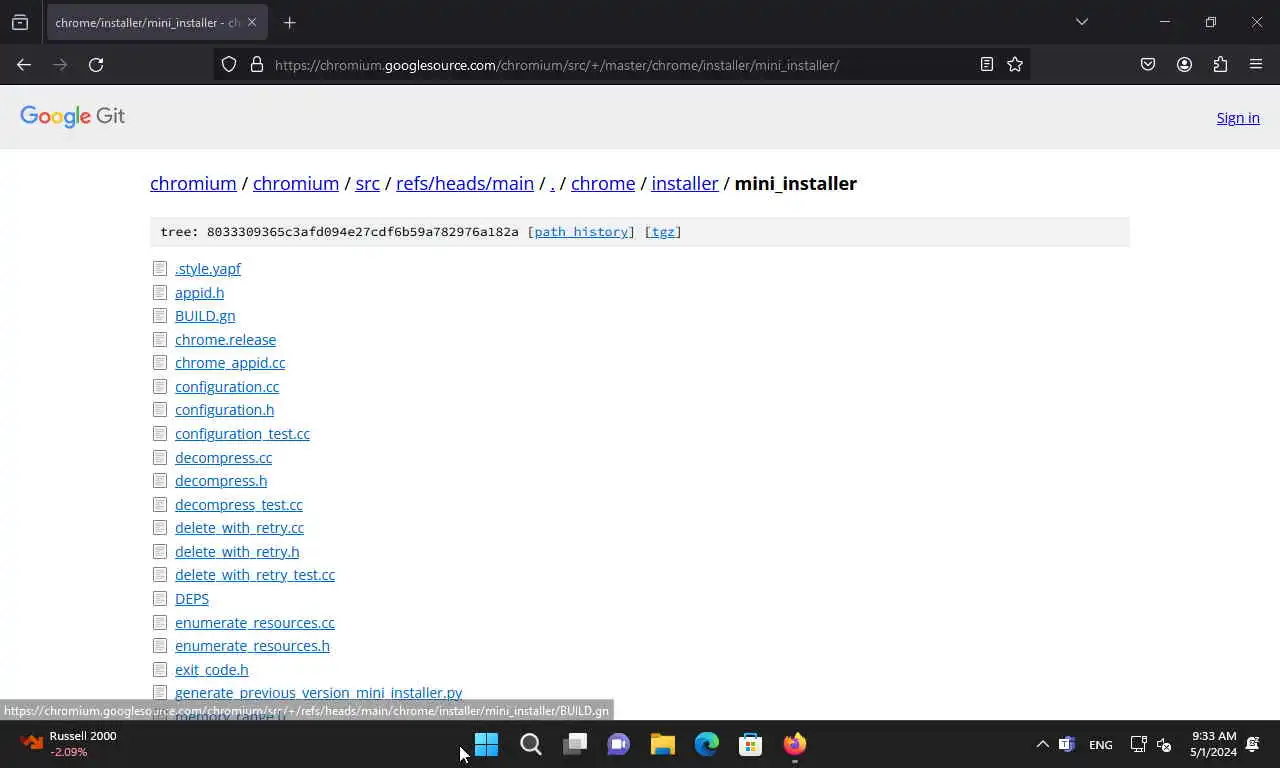Open the Pocket save icon
Viewport: 1280px width, 768px height.
coord(1148,65)
